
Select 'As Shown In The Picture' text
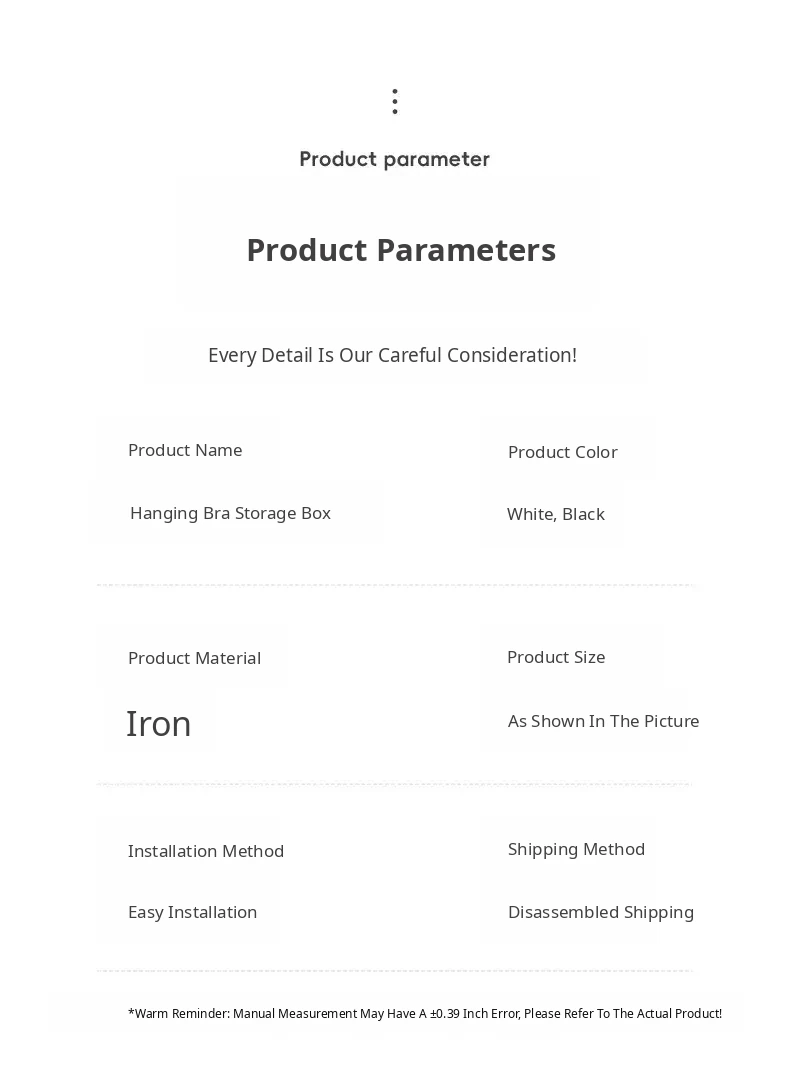click(603, 721)
